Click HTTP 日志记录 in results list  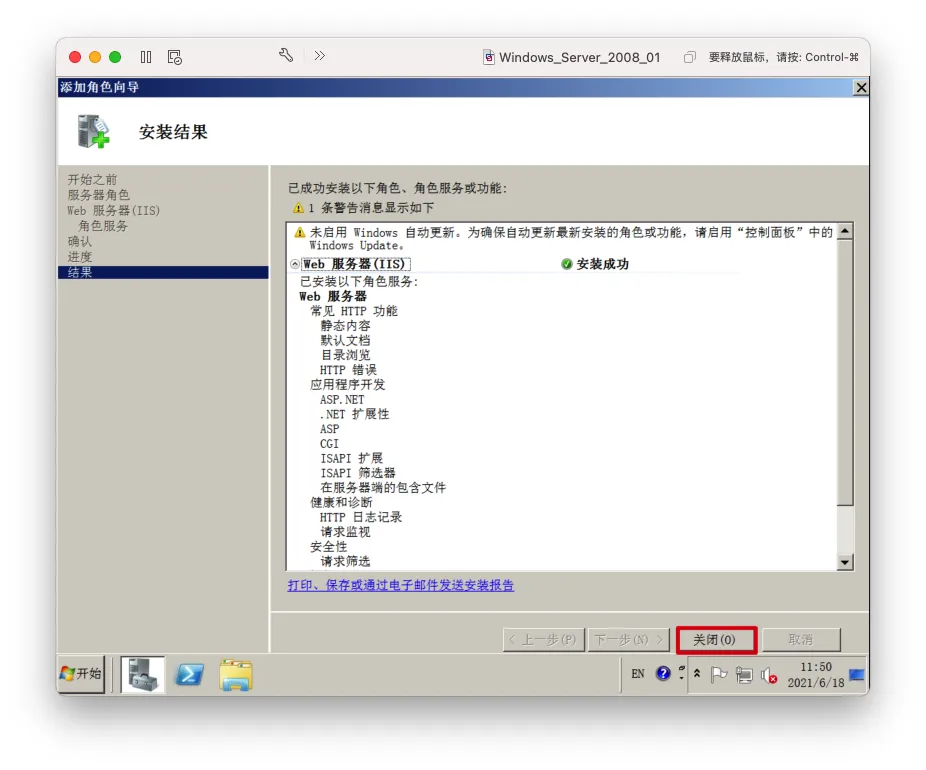click(x=361, y=518)
